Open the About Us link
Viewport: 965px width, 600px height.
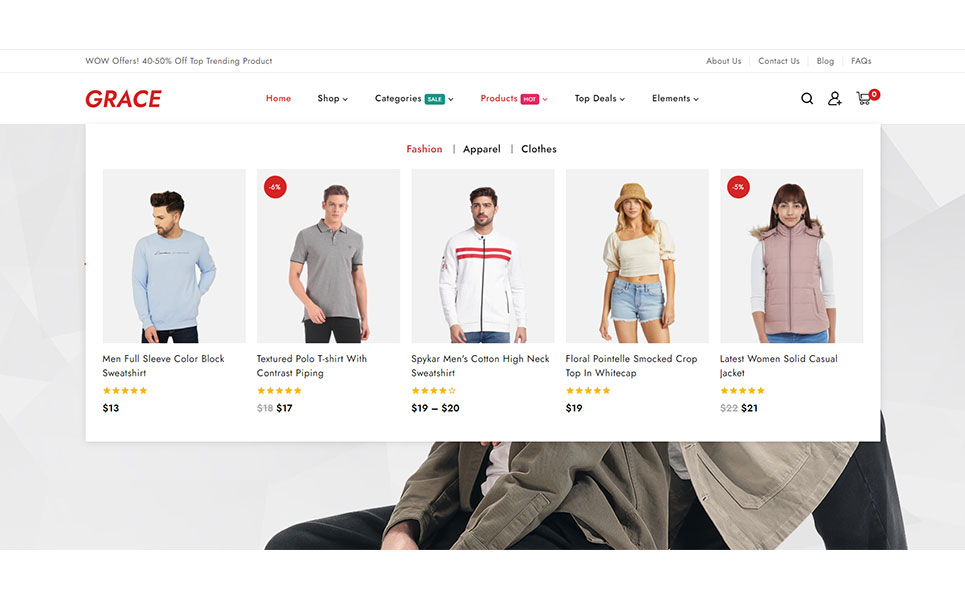[x=723, y=61]
